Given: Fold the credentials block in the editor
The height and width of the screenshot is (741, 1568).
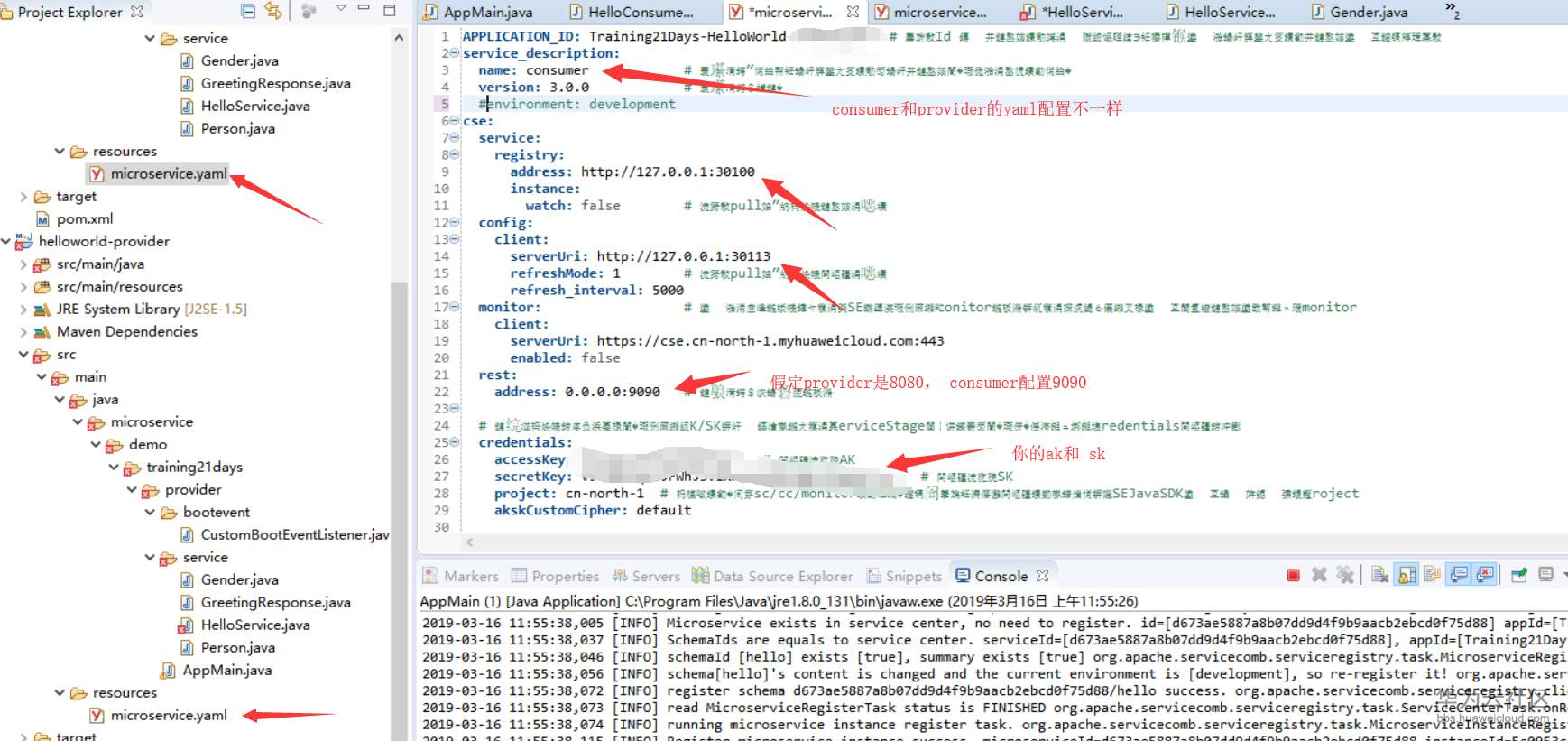Looking at the screenshot, I should [x=454, y=442].
